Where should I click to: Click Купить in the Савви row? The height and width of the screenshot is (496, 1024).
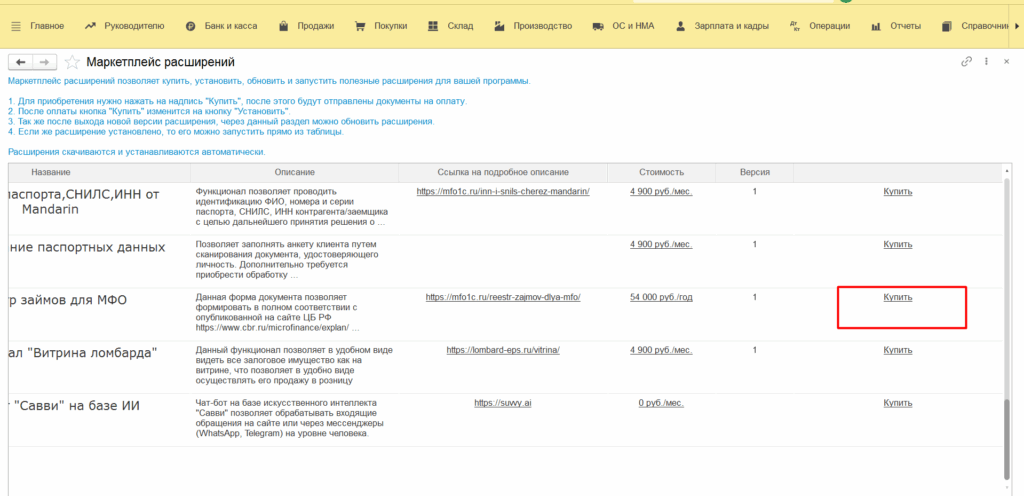click(x=898, y=403)
